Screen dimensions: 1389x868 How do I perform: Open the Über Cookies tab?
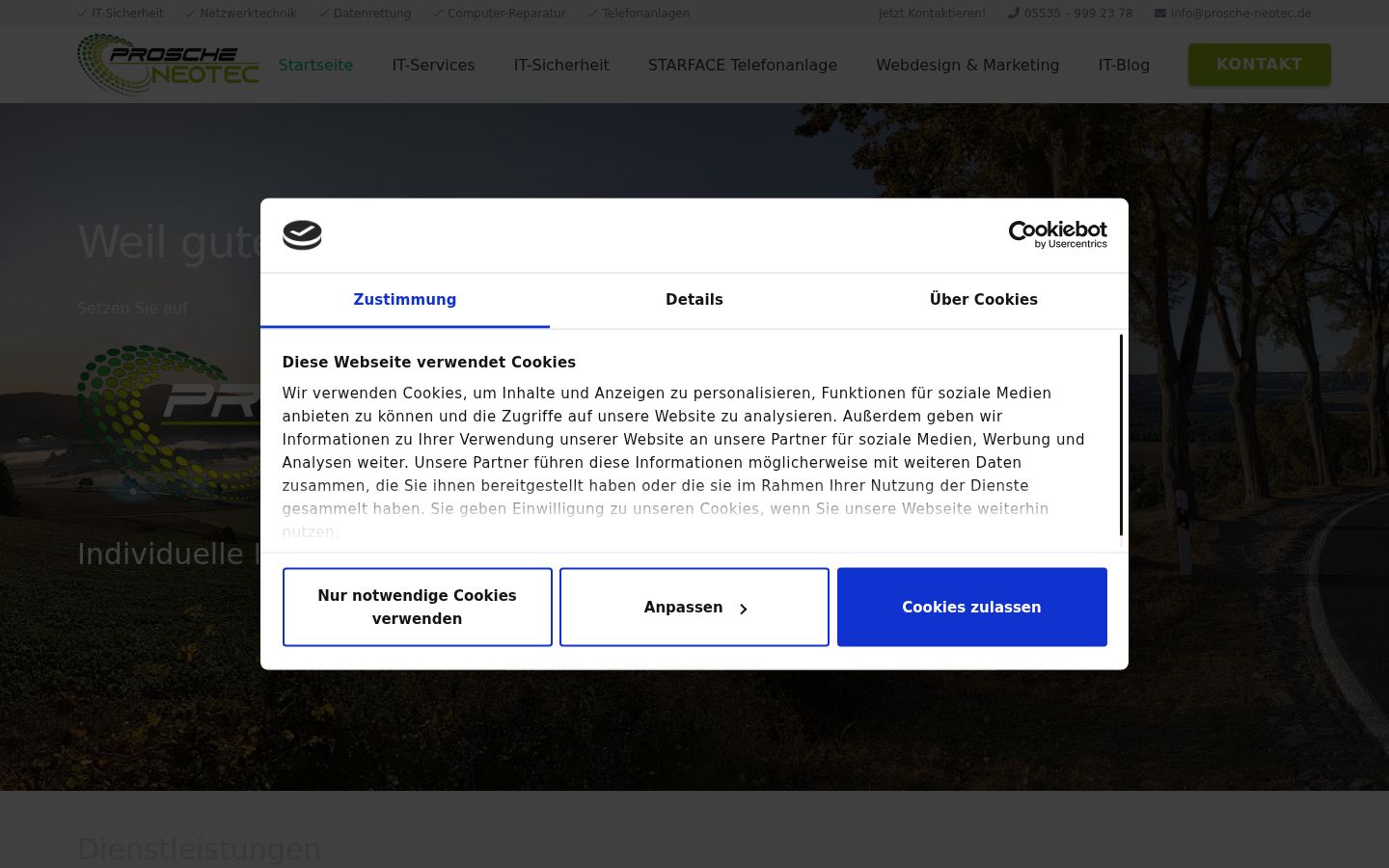[984, 300]
